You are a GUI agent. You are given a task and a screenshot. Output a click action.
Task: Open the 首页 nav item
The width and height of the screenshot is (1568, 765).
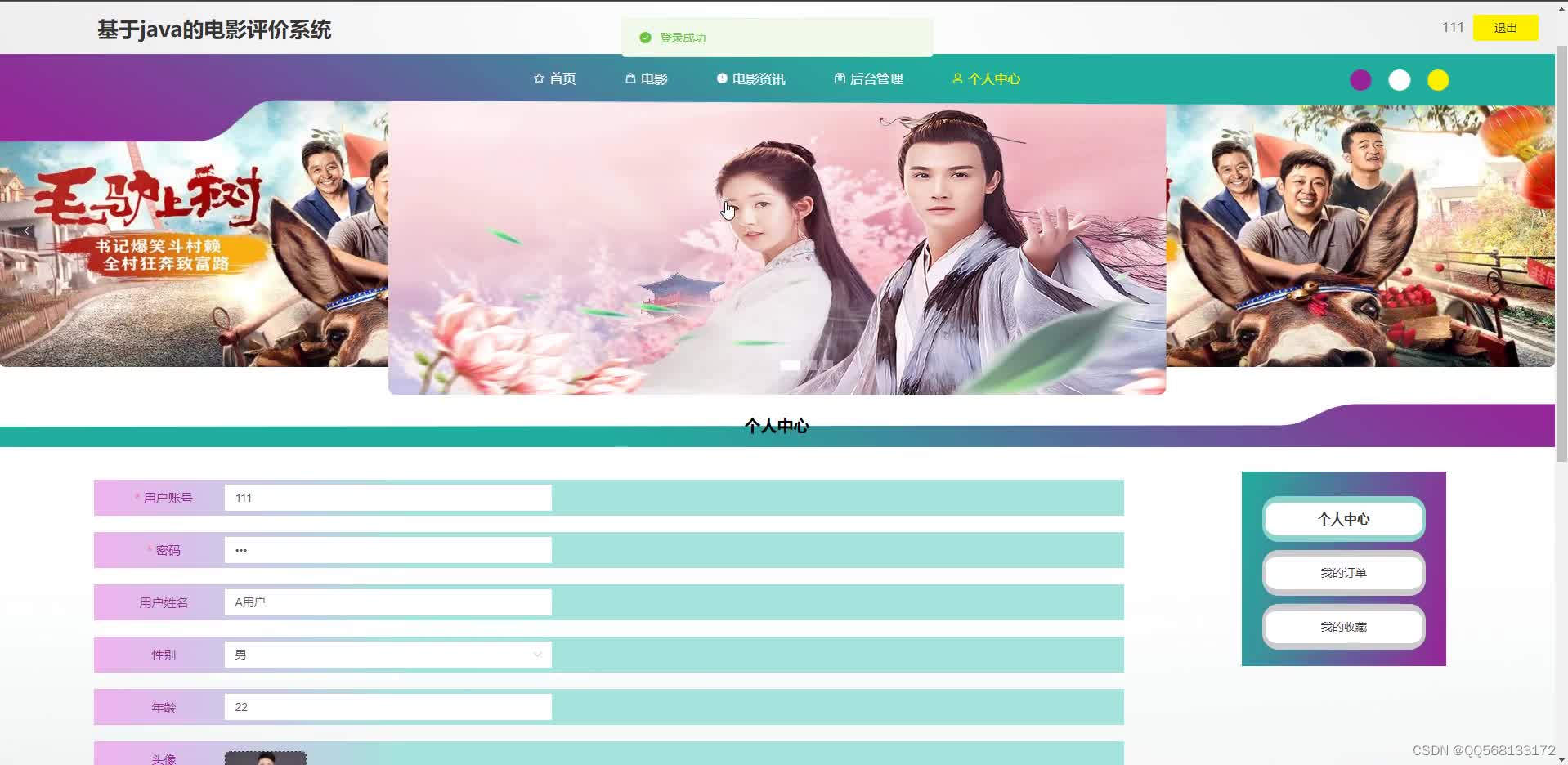click(555, 78)
